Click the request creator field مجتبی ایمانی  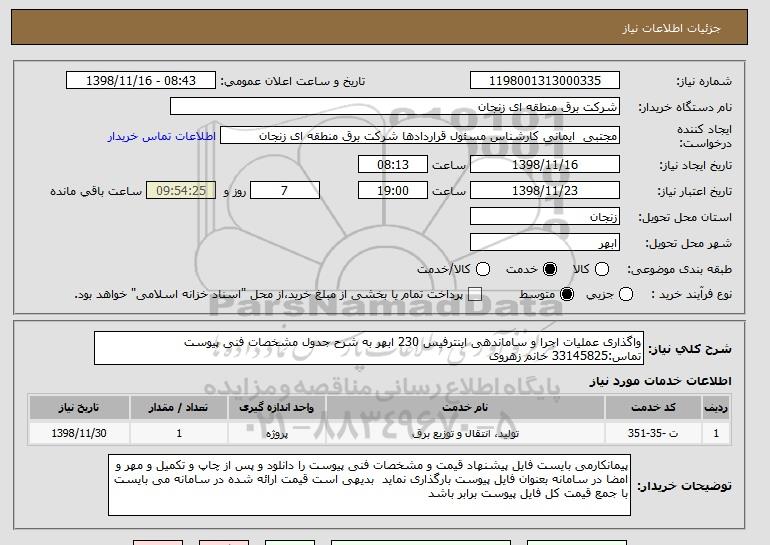click(x=420, y=136)
